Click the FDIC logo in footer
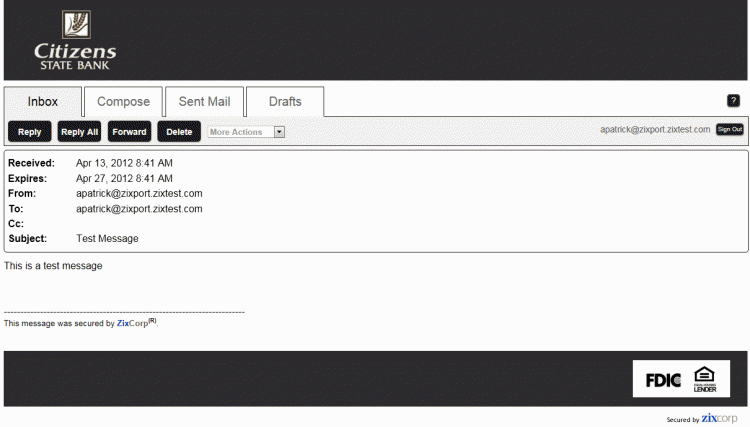Screen dimensions: 750x427 tap(663, 379)
